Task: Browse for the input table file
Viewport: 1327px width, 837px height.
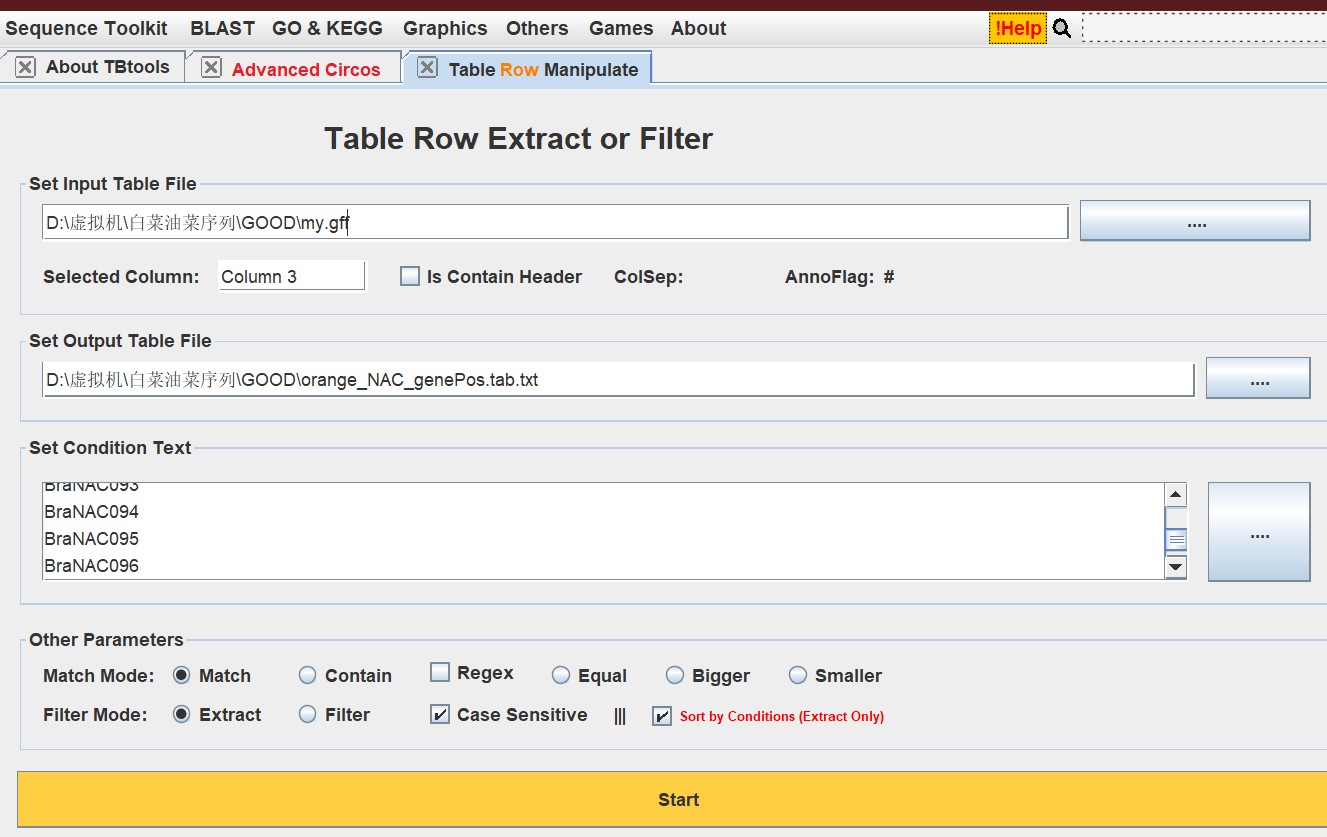Action: coord(1195,220)
